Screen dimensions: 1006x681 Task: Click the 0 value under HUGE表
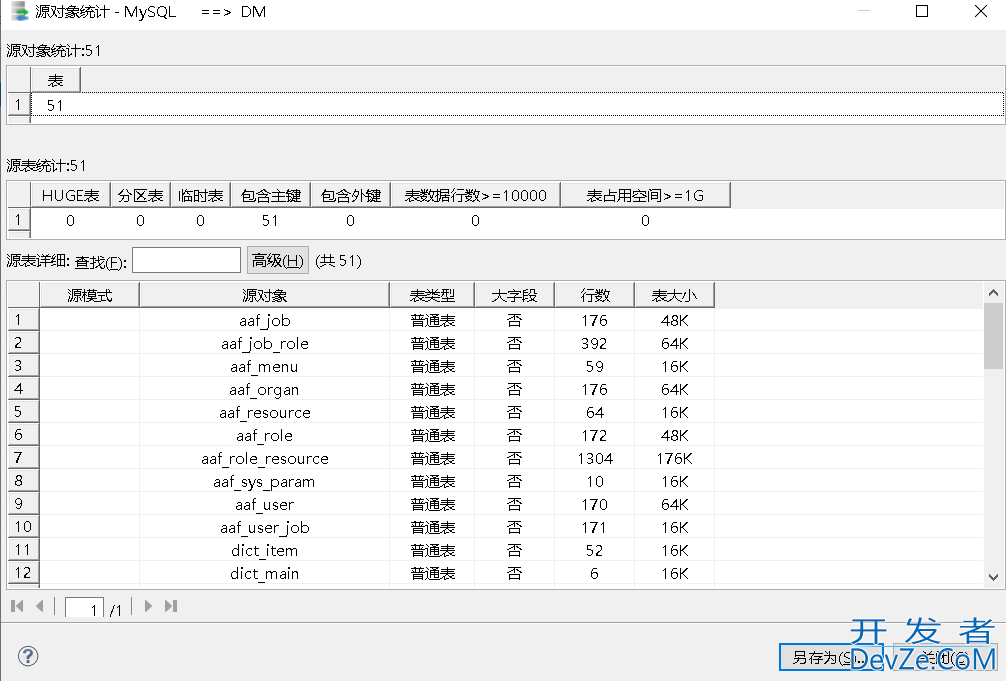click(x=71, y=221)
